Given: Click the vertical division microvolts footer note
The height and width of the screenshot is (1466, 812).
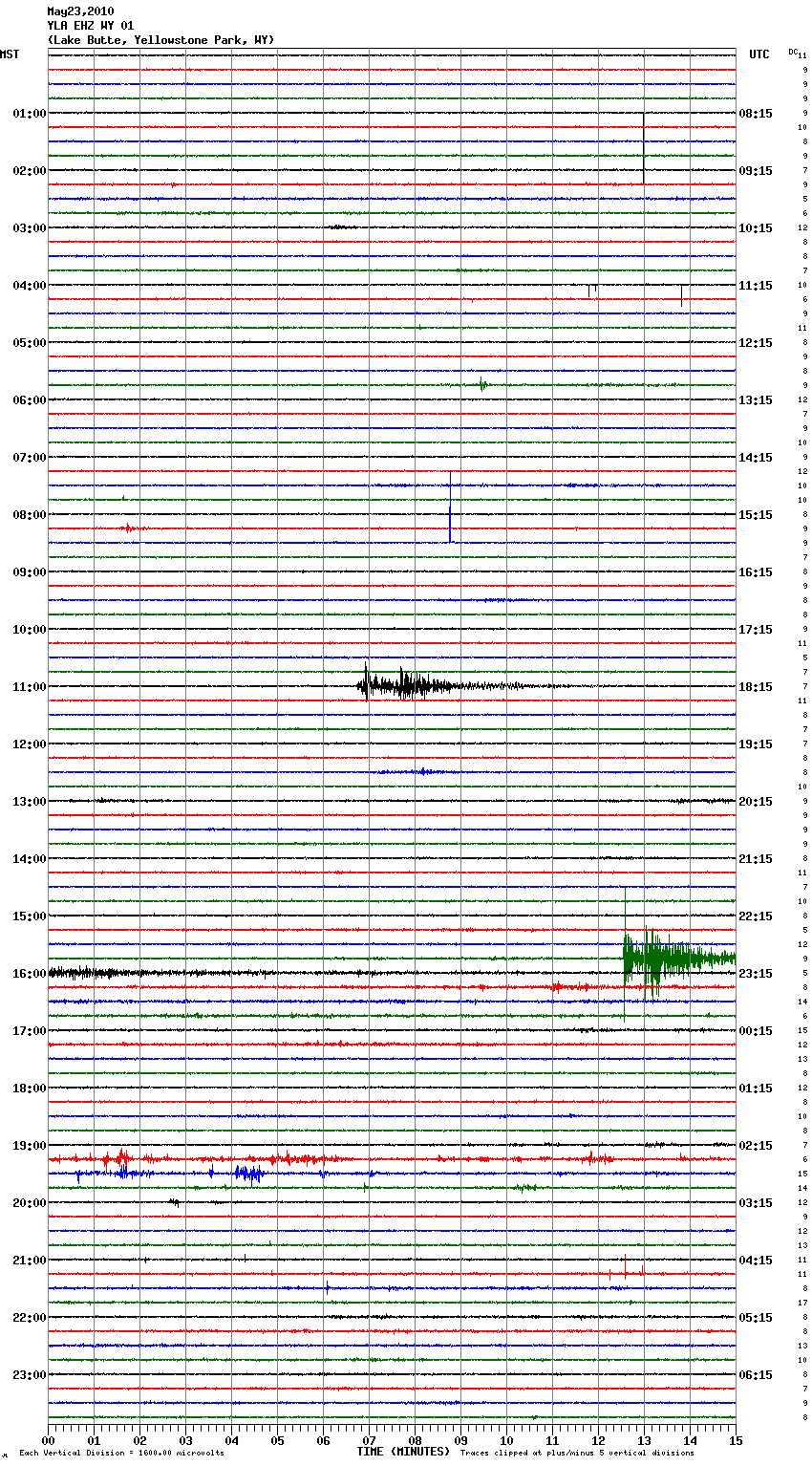Looking at the screenshot, I should click(x=121, y=1453).
